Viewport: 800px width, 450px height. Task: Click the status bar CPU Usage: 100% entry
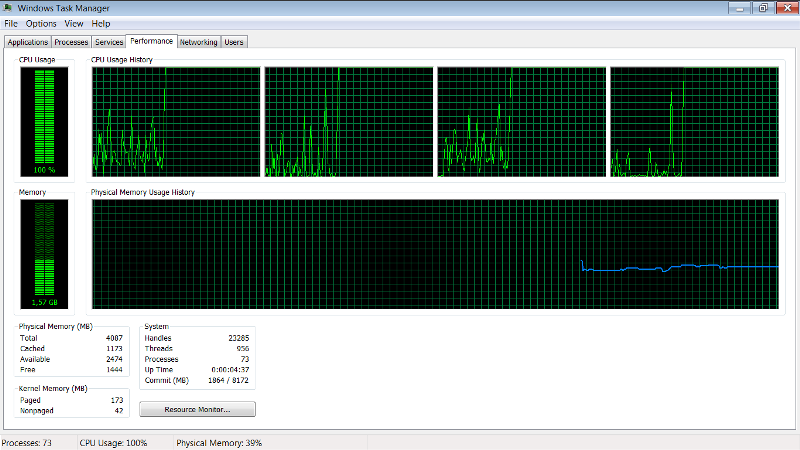[113, 443]
